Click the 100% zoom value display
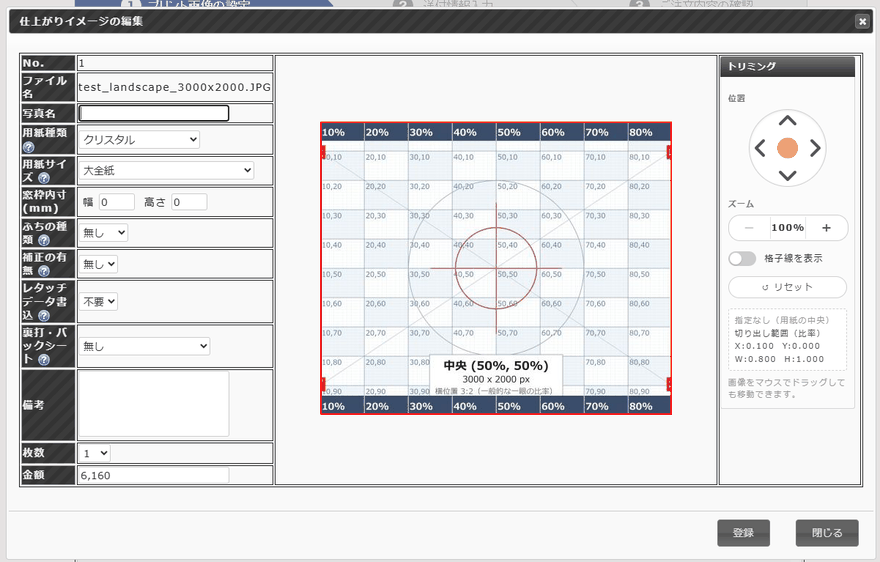This screenshot has width=880, height=562. (787, 228)
